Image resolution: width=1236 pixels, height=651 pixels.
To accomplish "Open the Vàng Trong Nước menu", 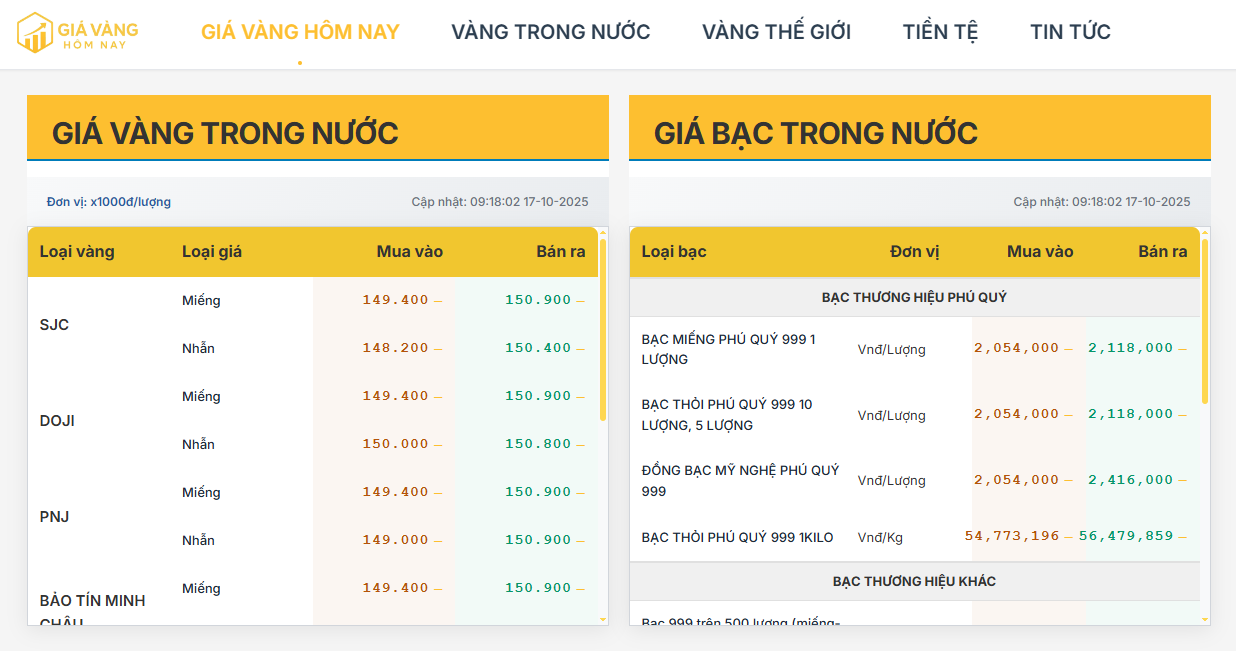I will pyautogui.click(x=550, y=32).
